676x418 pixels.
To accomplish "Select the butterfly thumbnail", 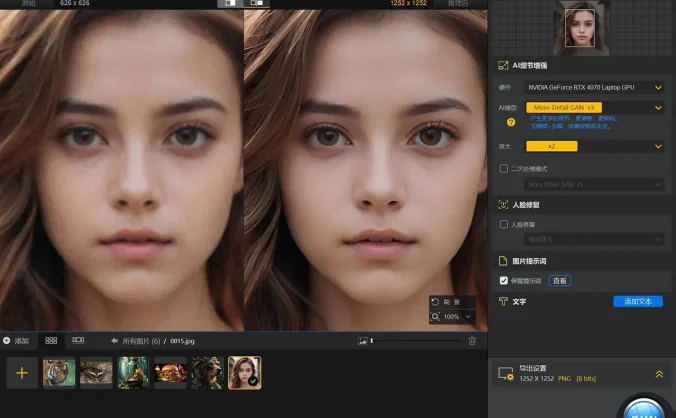I will click(x=96, y=373).
